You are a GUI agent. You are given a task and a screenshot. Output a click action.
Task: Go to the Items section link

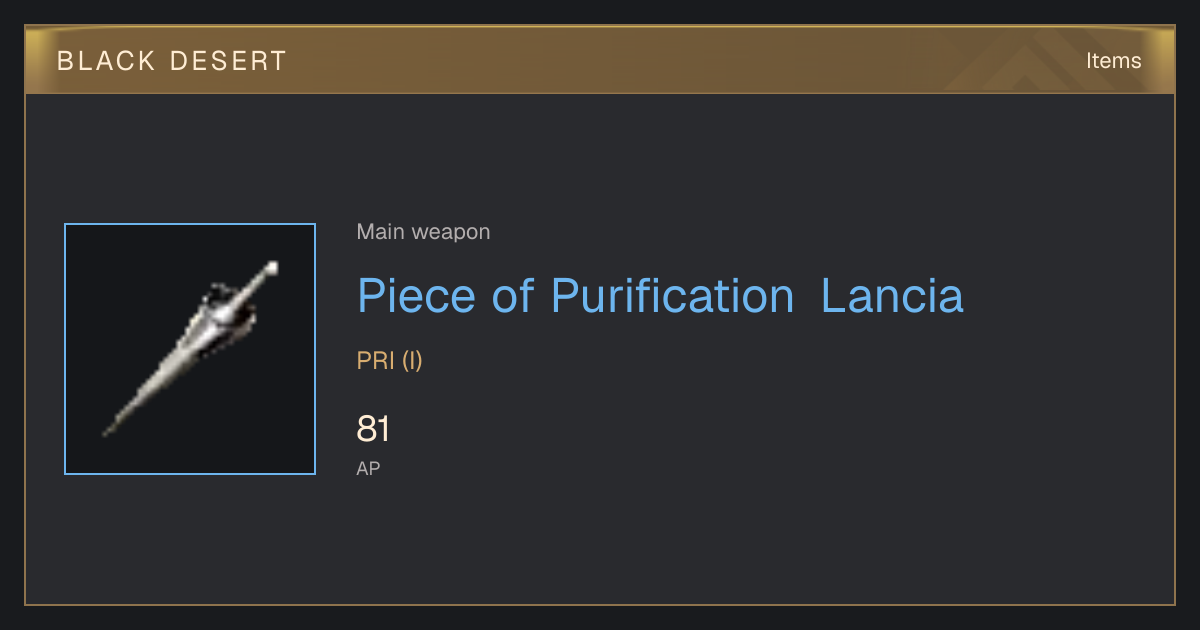(x=1113, y=61)
